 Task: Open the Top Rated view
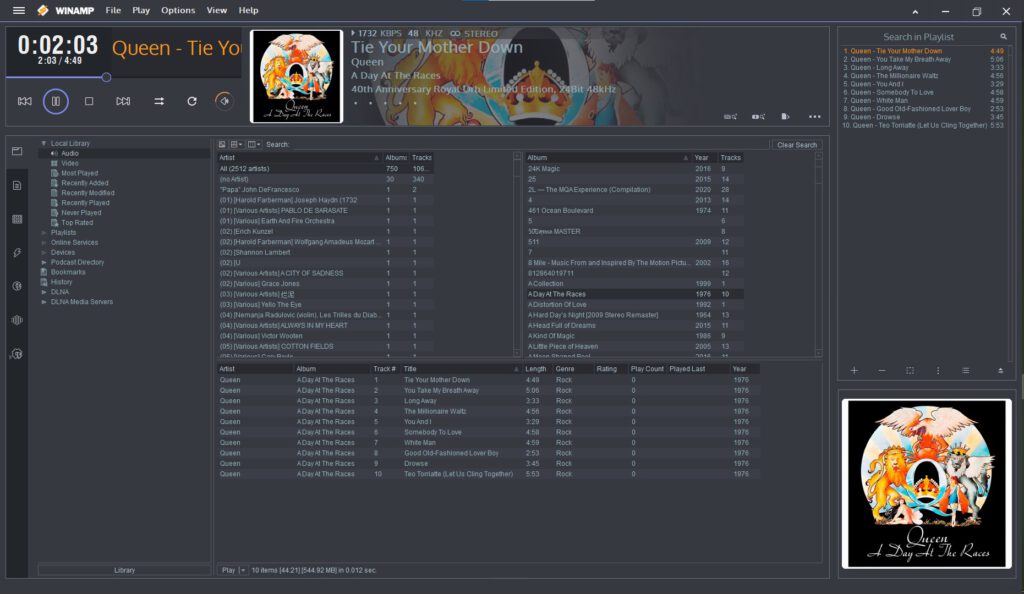click(77, 223)
